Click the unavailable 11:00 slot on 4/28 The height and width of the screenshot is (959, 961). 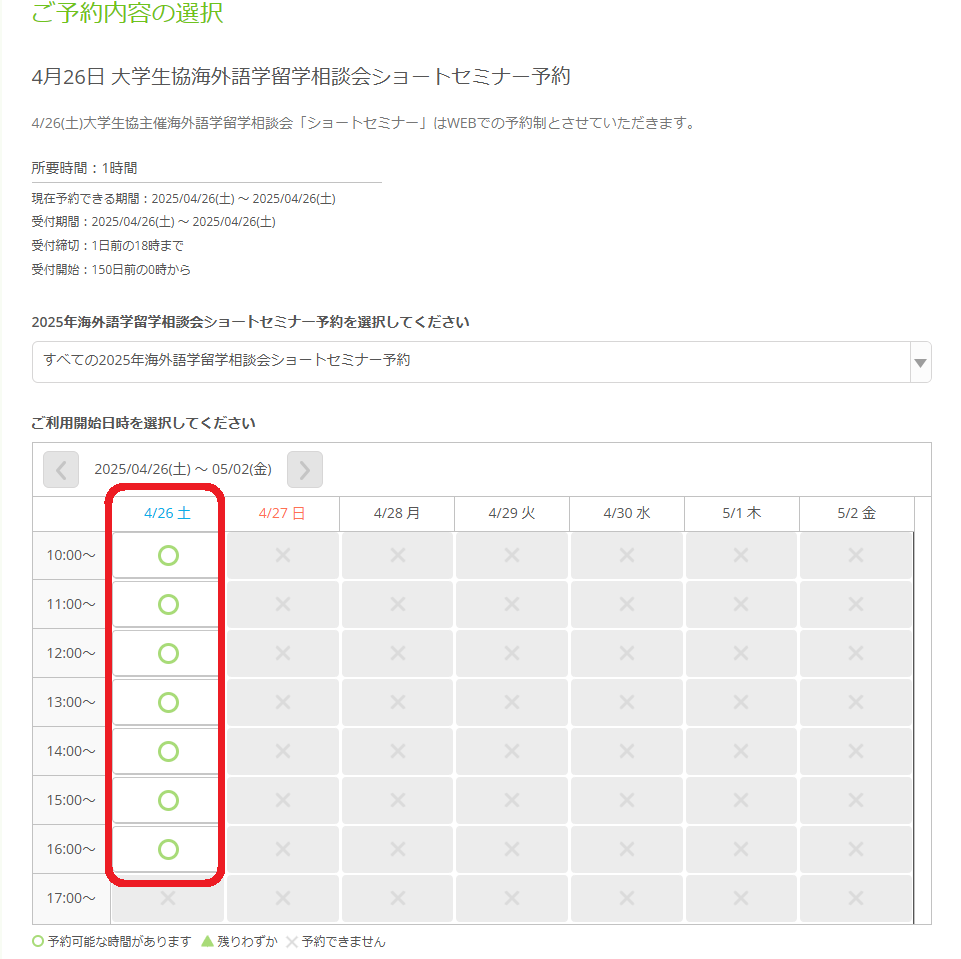(398, 604)
